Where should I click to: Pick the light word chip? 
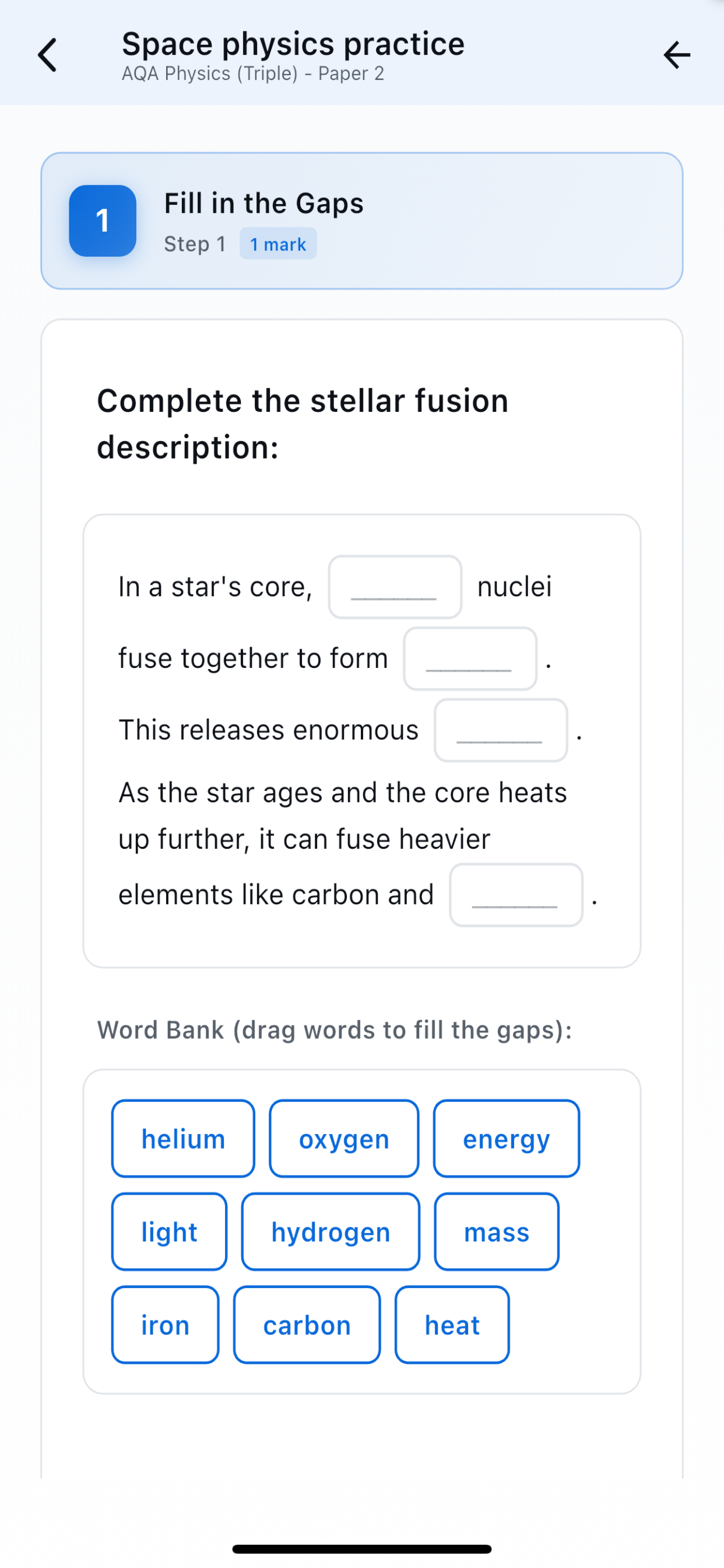pyautogui.click(x=168, y=1232)
